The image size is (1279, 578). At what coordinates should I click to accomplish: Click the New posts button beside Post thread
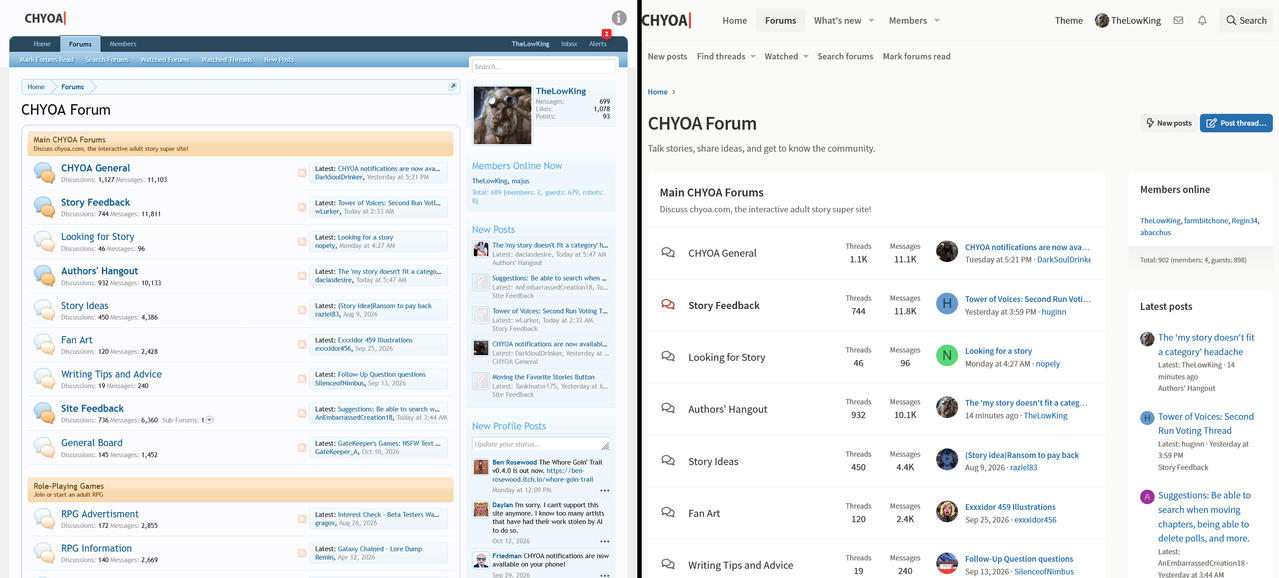(1168, 123)
